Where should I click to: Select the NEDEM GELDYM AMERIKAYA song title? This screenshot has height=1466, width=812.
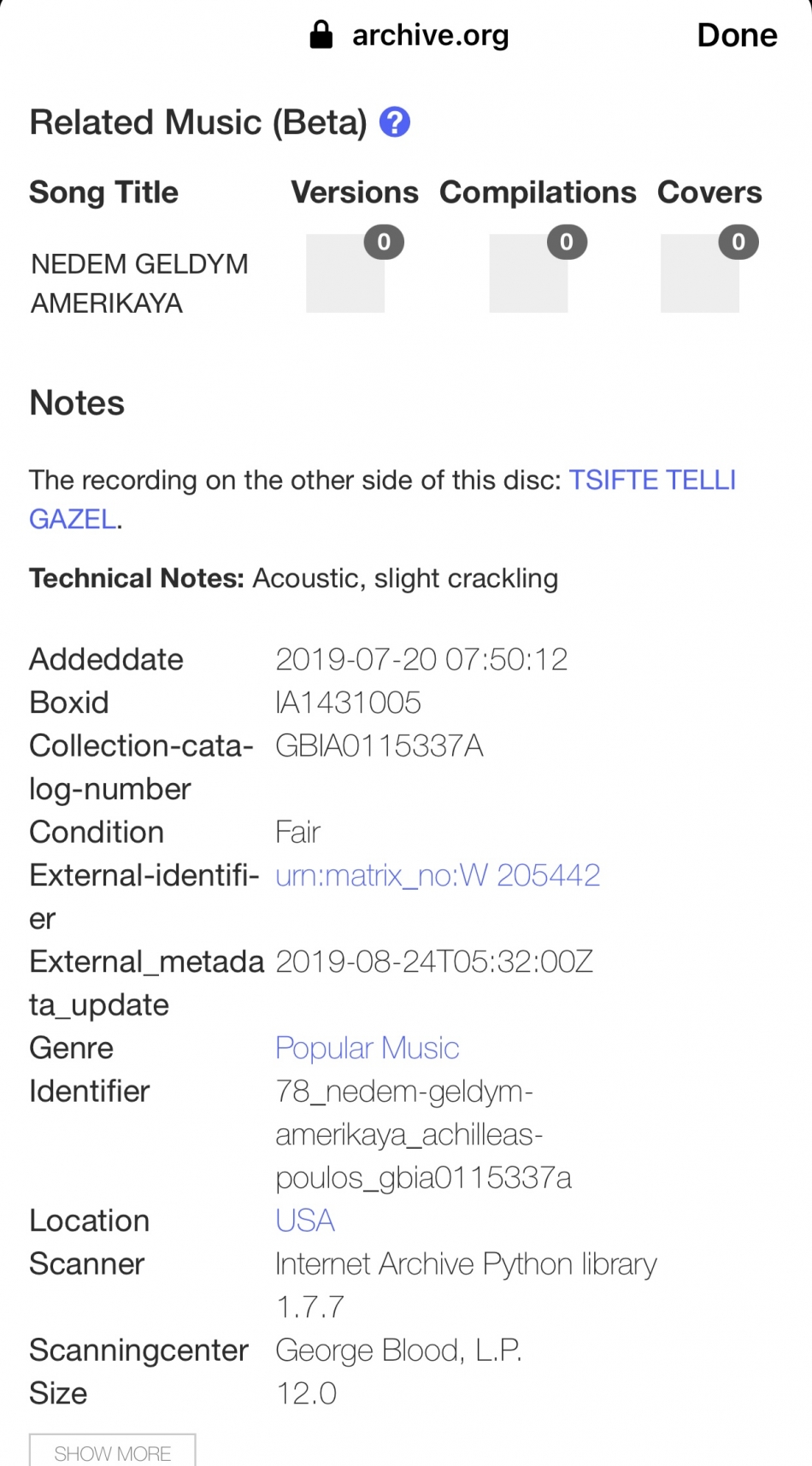click(x=139, y=283)
